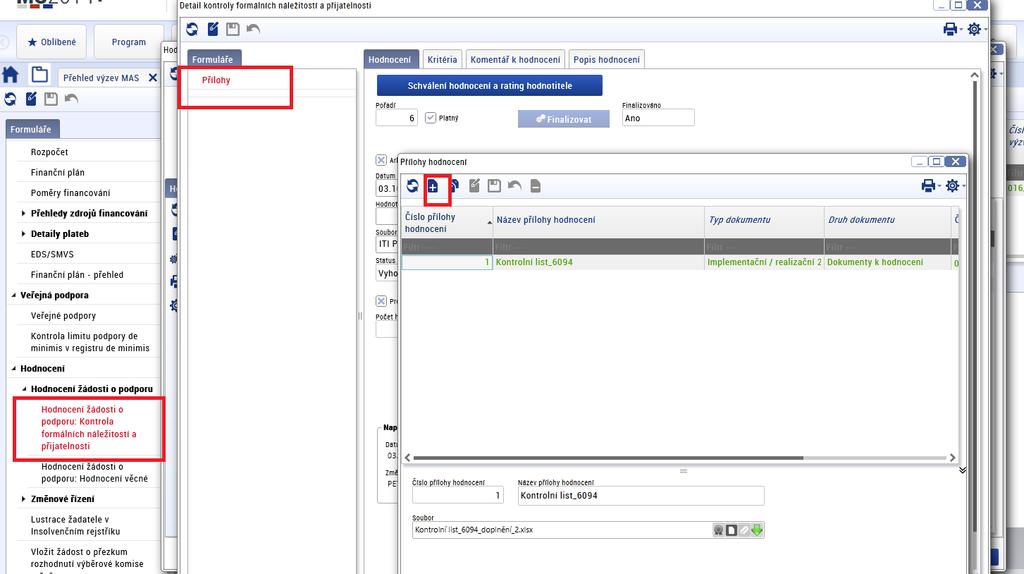Open settings gear in Přílohy hodnocení window
1024x574 pixels.
pos(953,186)
